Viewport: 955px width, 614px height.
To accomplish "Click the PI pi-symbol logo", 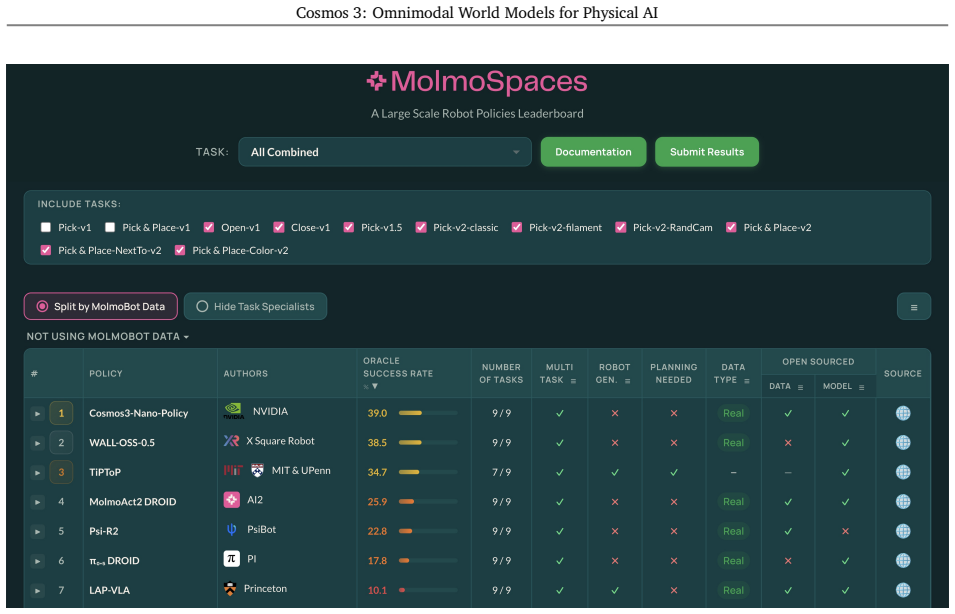I will (x=231, y=559).
